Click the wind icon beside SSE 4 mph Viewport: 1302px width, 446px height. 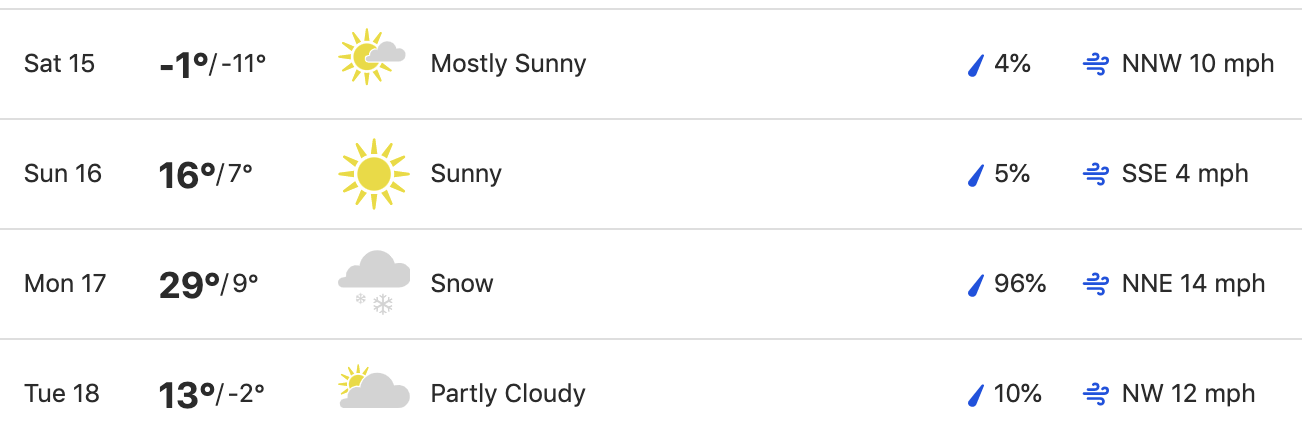click(x=1097, y=175)
